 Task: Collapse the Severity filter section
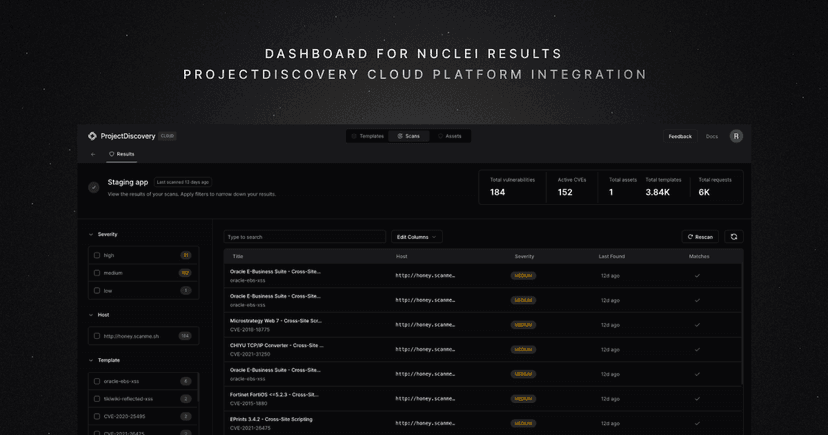pos(92,234)
